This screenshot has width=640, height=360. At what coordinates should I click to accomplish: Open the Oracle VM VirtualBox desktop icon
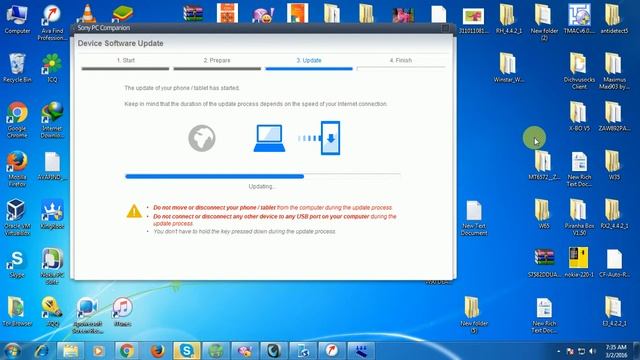17,218
